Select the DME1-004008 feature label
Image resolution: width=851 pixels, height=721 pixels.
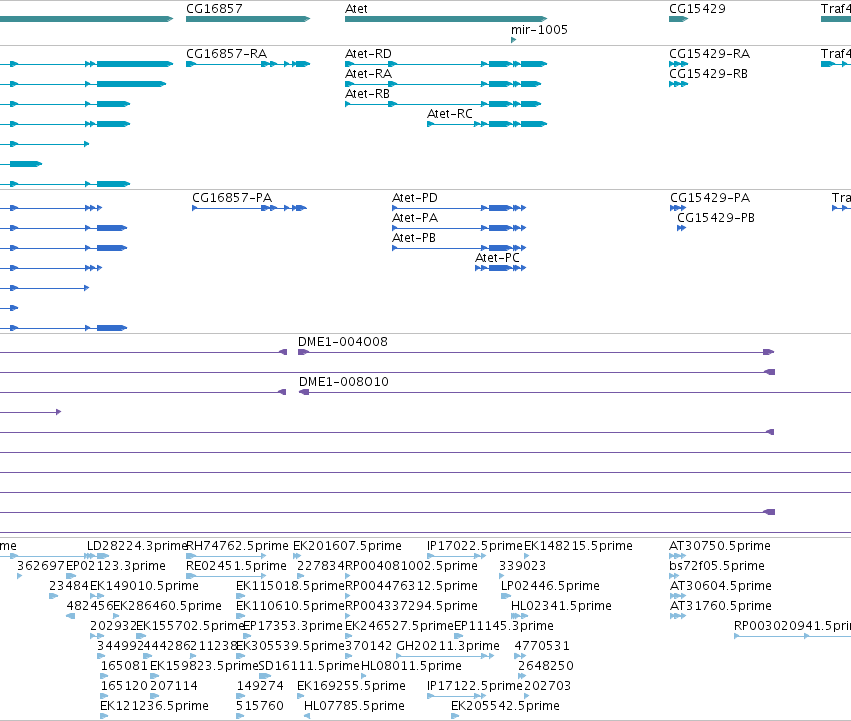pos(342,342)
